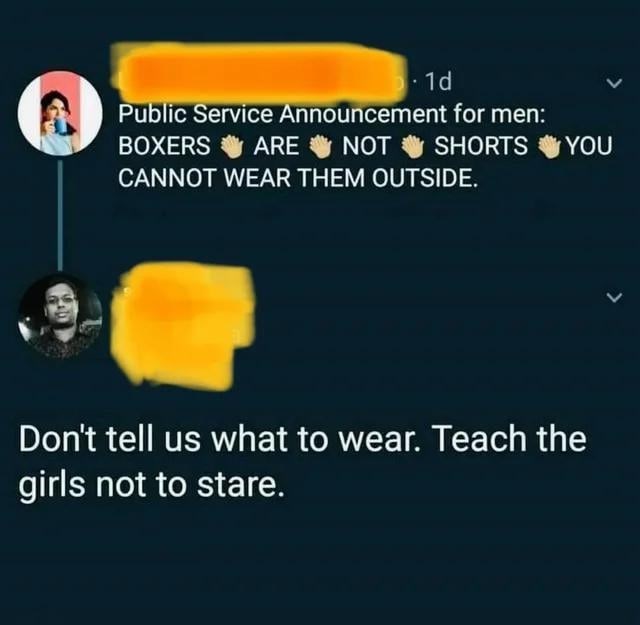Expand the options chevron on the reply tweet
640x625 pixels.
pos(614,297)
